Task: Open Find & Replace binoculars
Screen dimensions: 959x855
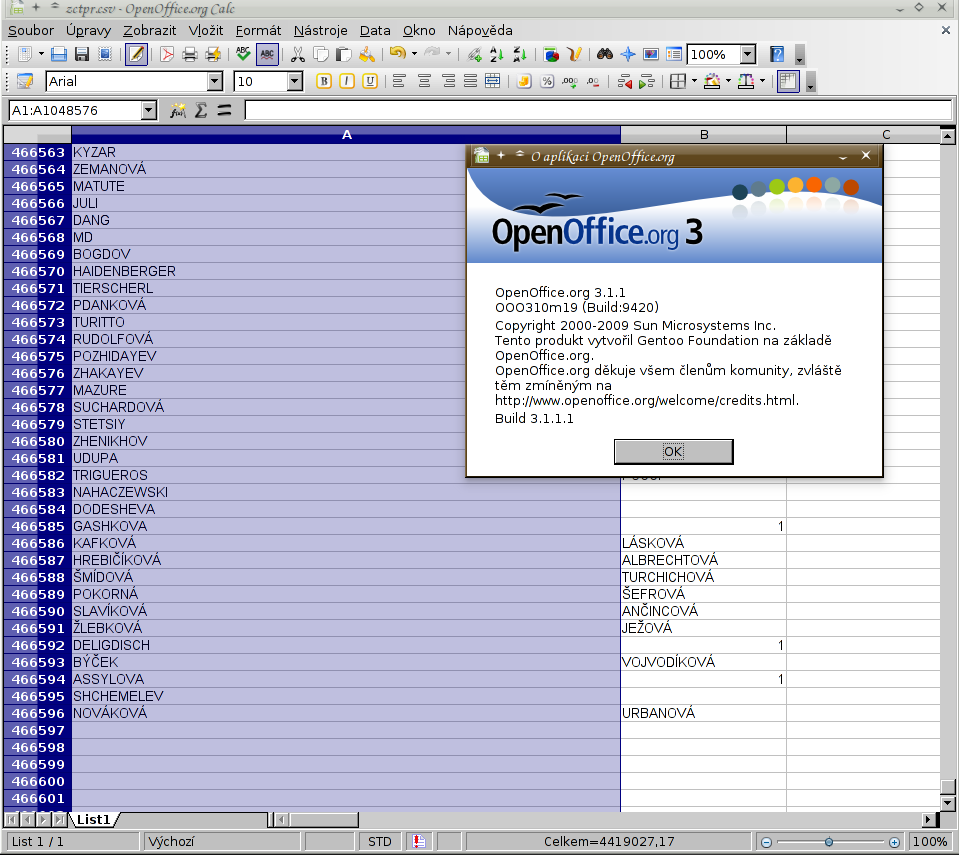Action: [x=605, y=54]
